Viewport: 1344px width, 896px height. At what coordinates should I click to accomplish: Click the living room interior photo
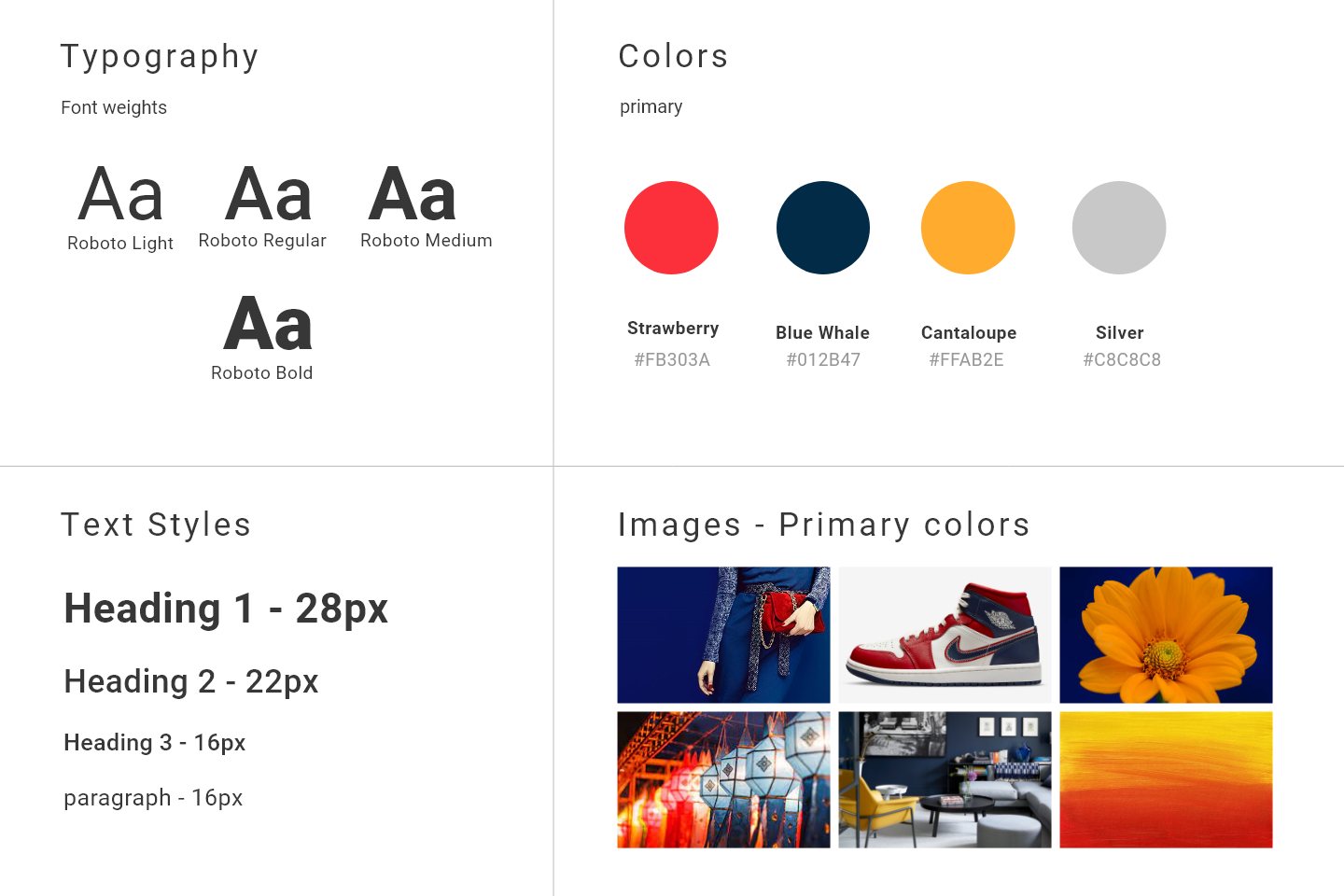pos(945,779)
